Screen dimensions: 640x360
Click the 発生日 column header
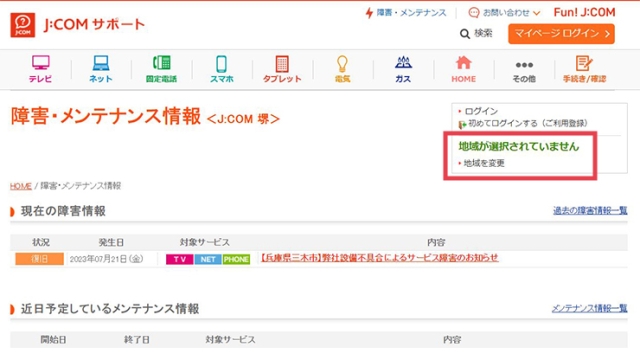111,242
